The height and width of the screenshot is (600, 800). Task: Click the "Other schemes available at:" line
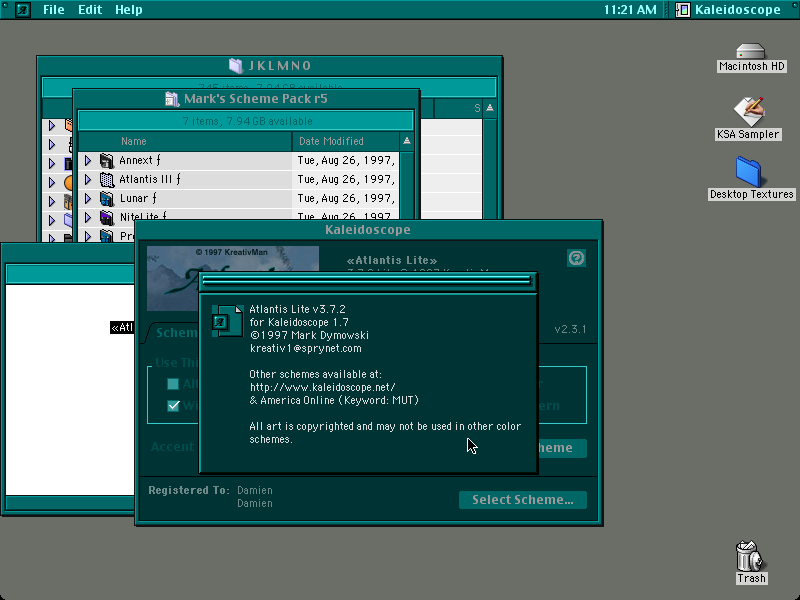315,374
